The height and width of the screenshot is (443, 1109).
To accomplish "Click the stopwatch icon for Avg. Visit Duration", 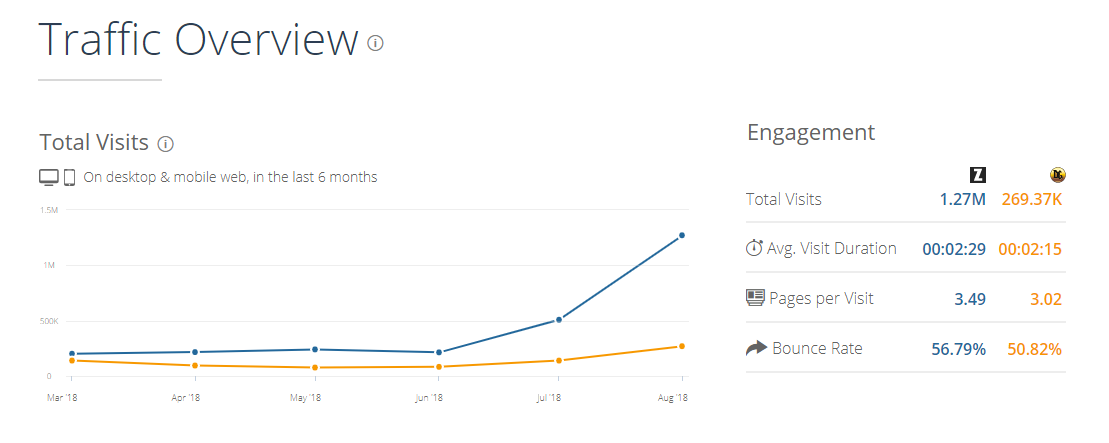I will pyautogui.click(x=755, y=248).
